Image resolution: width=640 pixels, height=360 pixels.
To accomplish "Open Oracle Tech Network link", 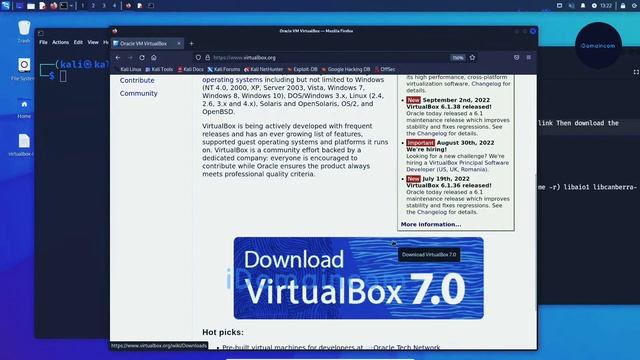I will (x=407, y=347).
